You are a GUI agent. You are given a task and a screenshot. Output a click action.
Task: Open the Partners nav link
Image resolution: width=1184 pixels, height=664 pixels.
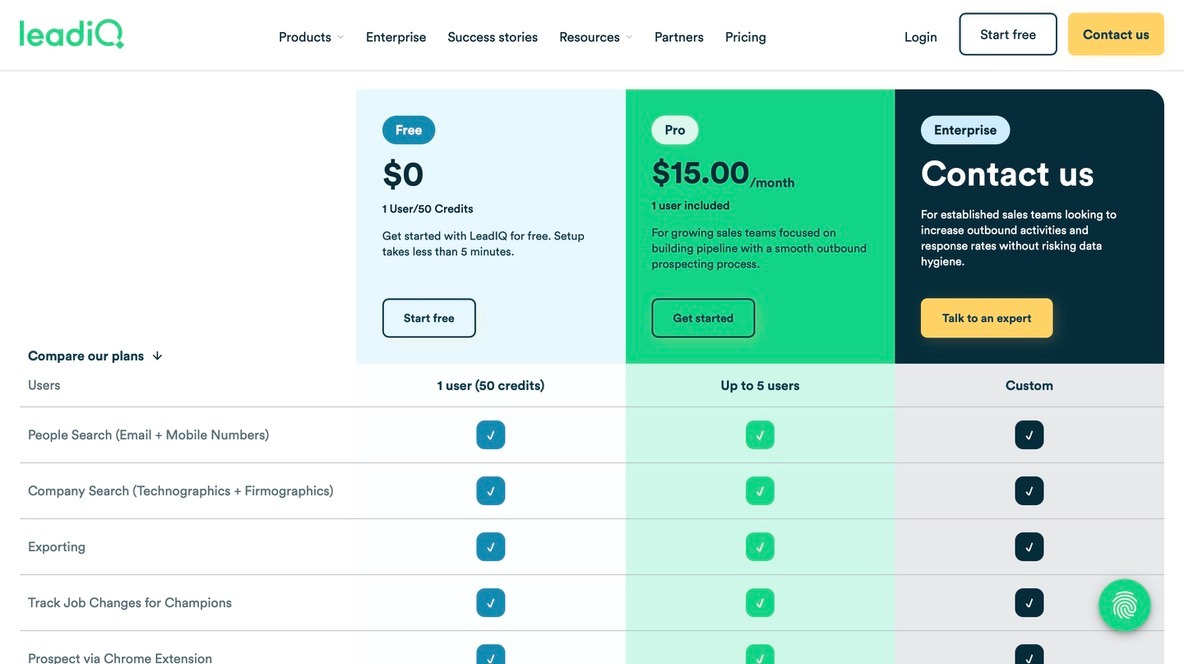(x=679, y=37)
